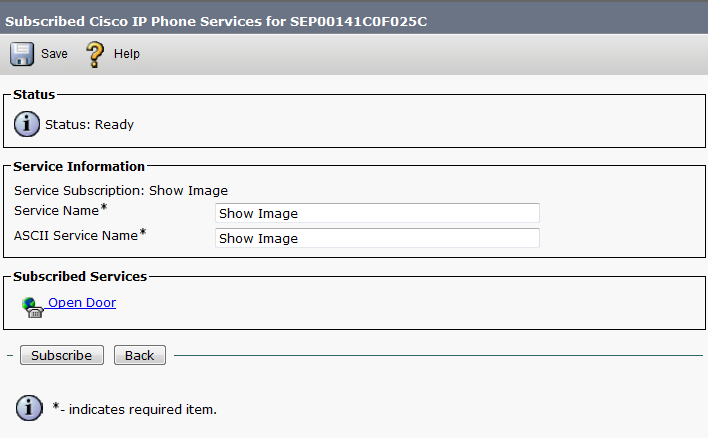The image size is (708, 438).
Task: Click the required-item info icon at bottom
Action: click(27, 408)
